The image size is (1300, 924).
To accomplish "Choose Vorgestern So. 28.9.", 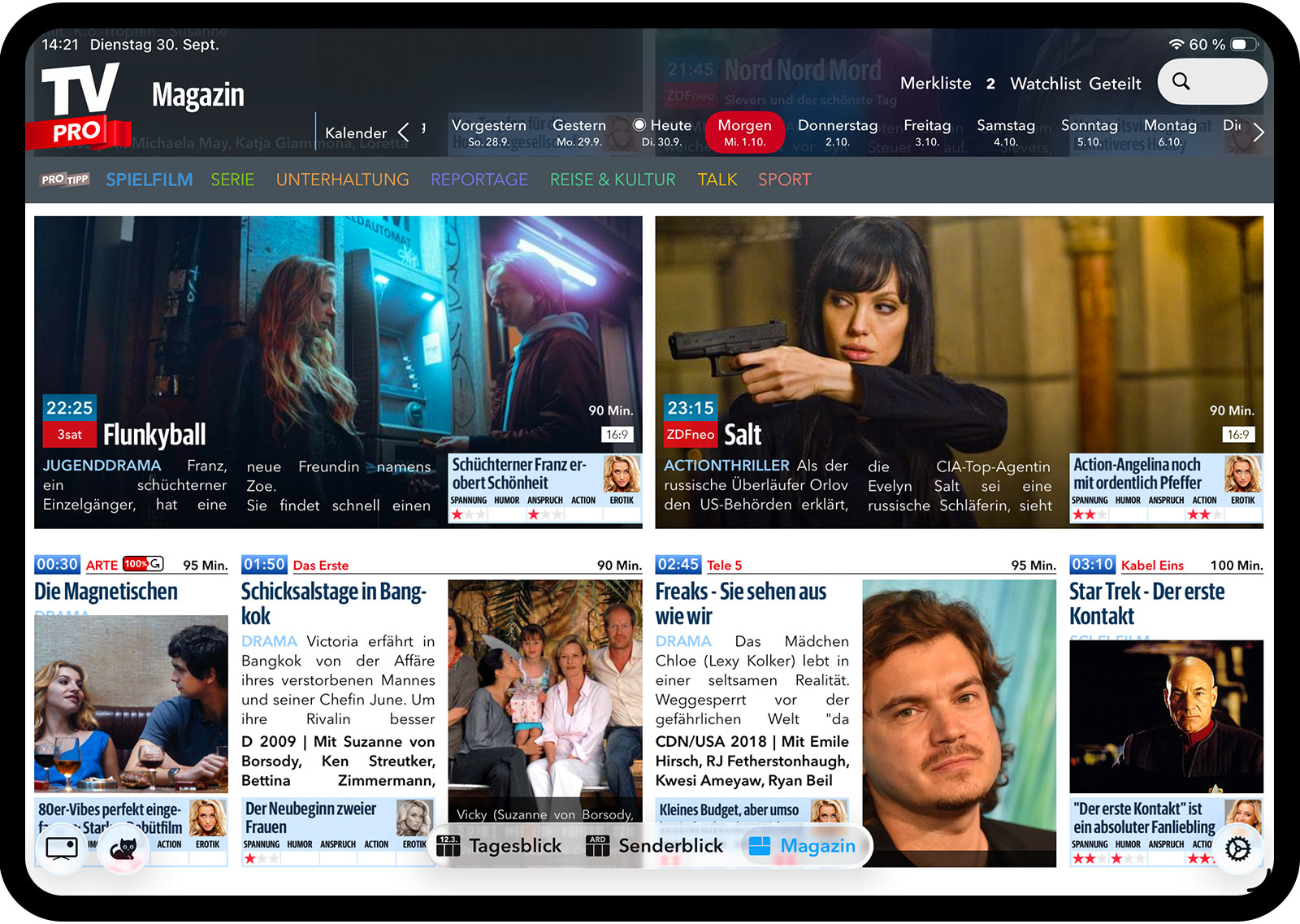I will (488, 132).
